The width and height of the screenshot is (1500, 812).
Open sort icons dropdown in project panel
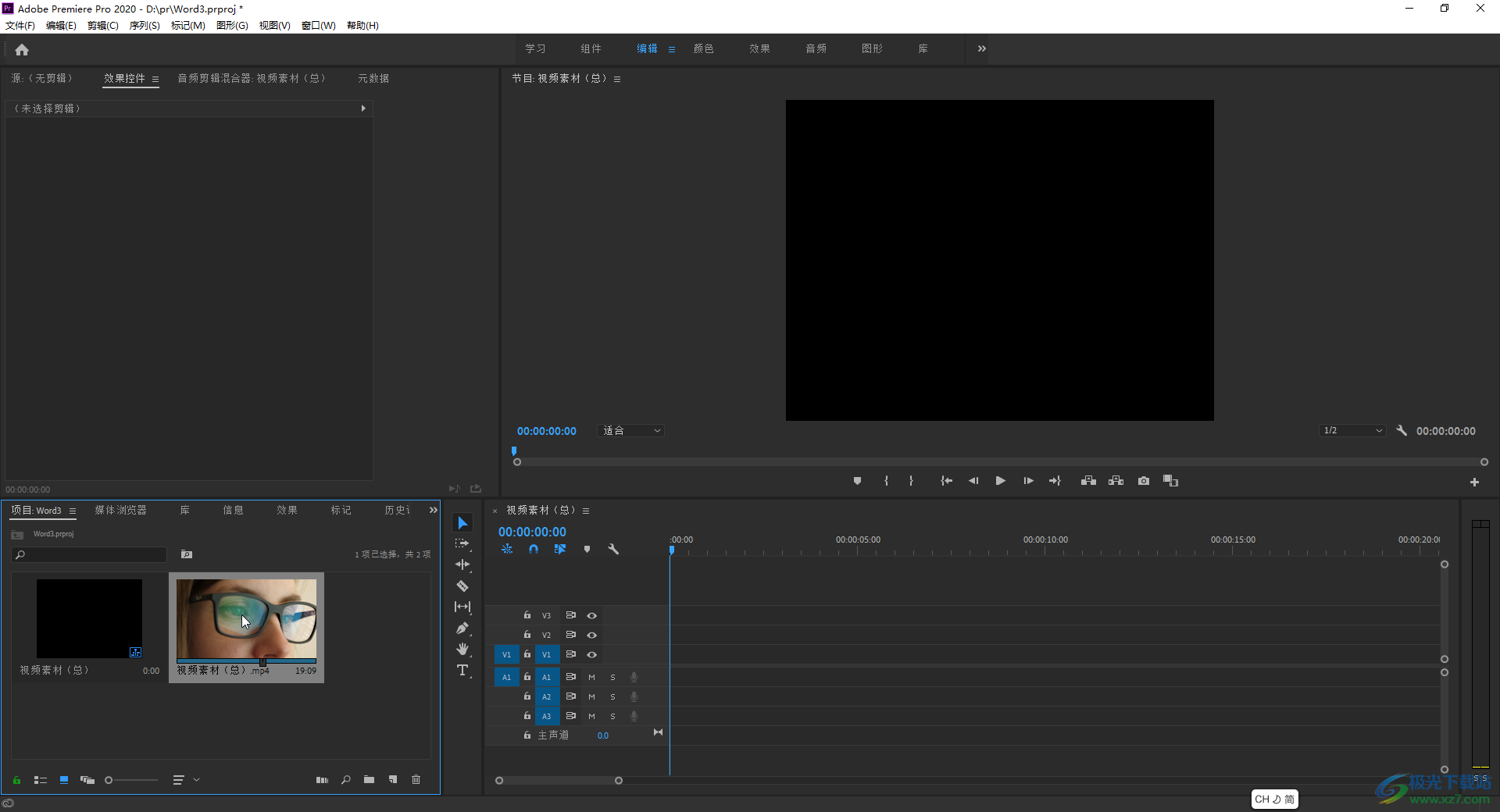pos(186,780)
